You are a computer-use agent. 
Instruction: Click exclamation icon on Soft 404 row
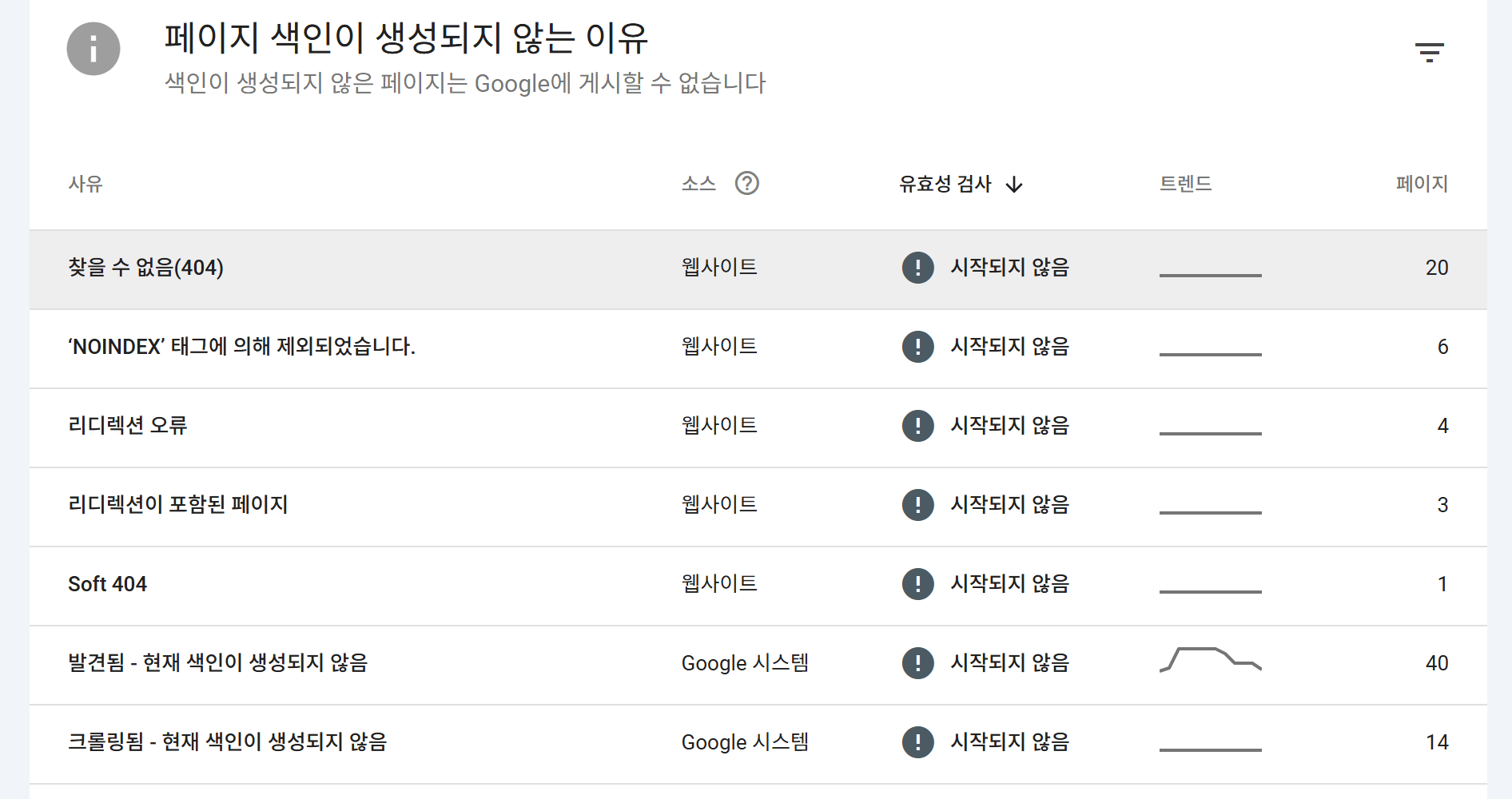click(x=917, y=584)
